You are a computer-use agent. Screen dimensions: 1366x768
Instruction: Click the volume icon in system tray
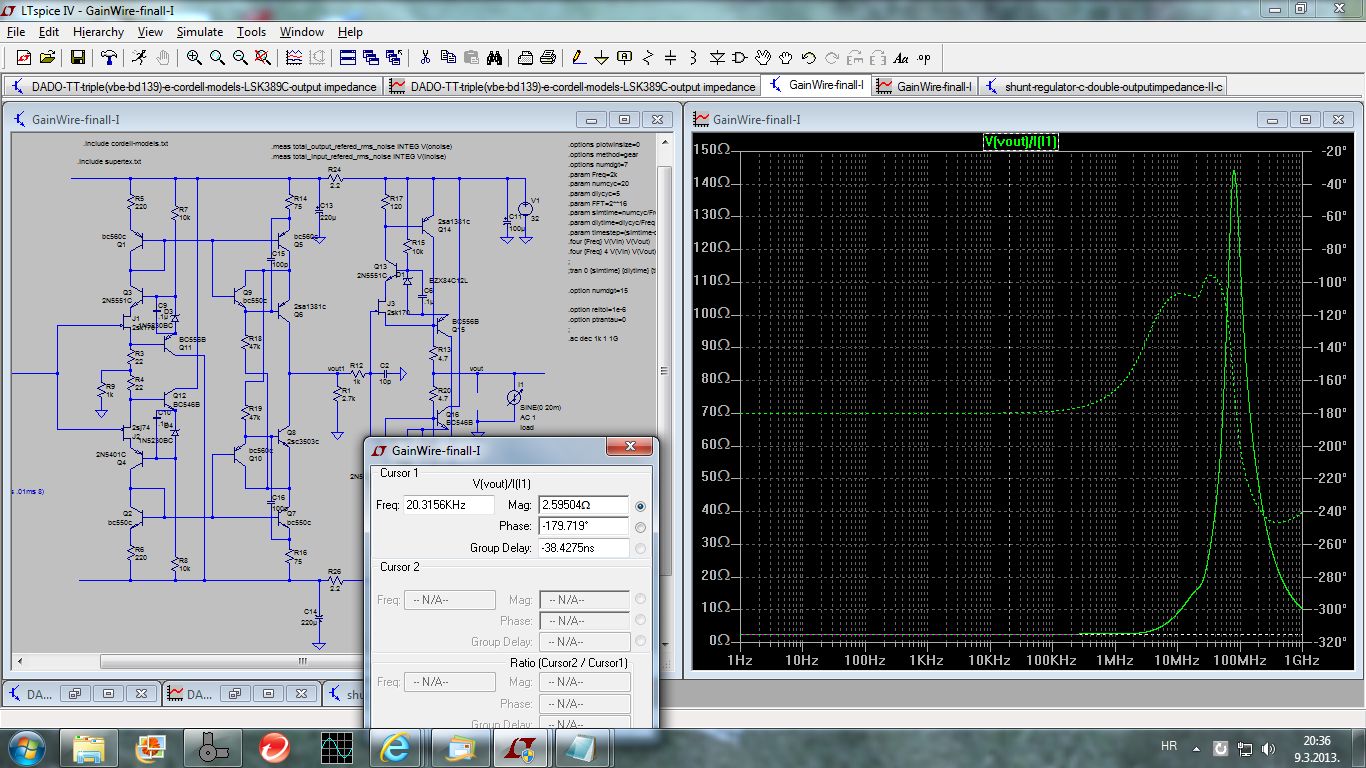coord(1270,748)
